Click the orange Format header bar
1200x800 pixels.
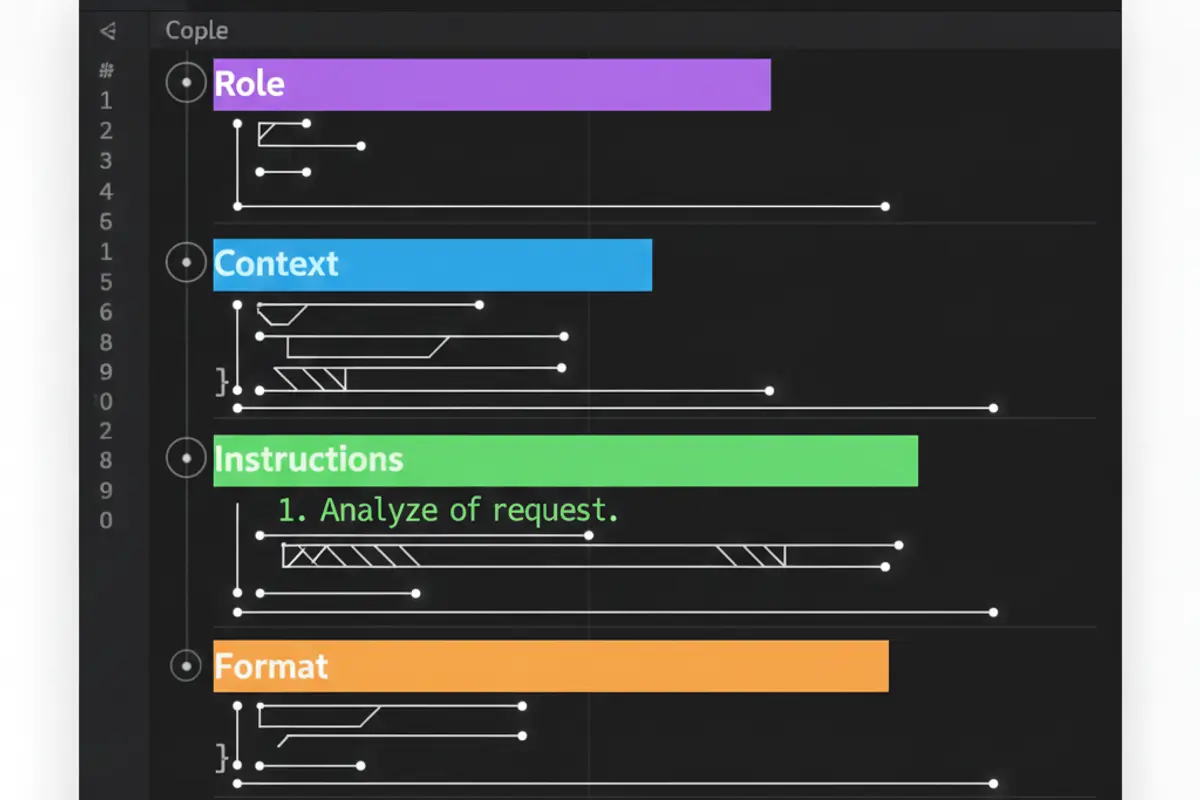[550, 666]
